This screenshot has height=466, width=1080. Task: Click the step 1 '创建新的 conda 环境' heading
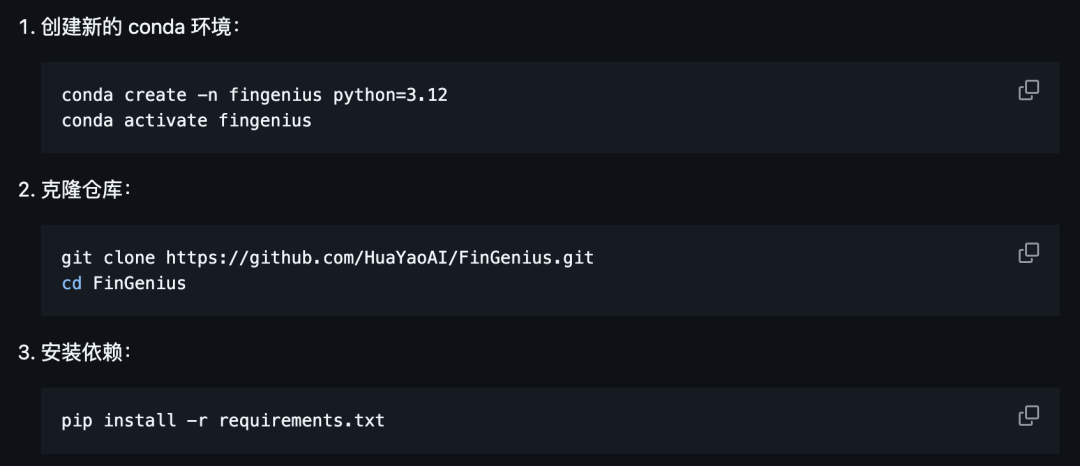pyautogui.click(x=138, y=27)
